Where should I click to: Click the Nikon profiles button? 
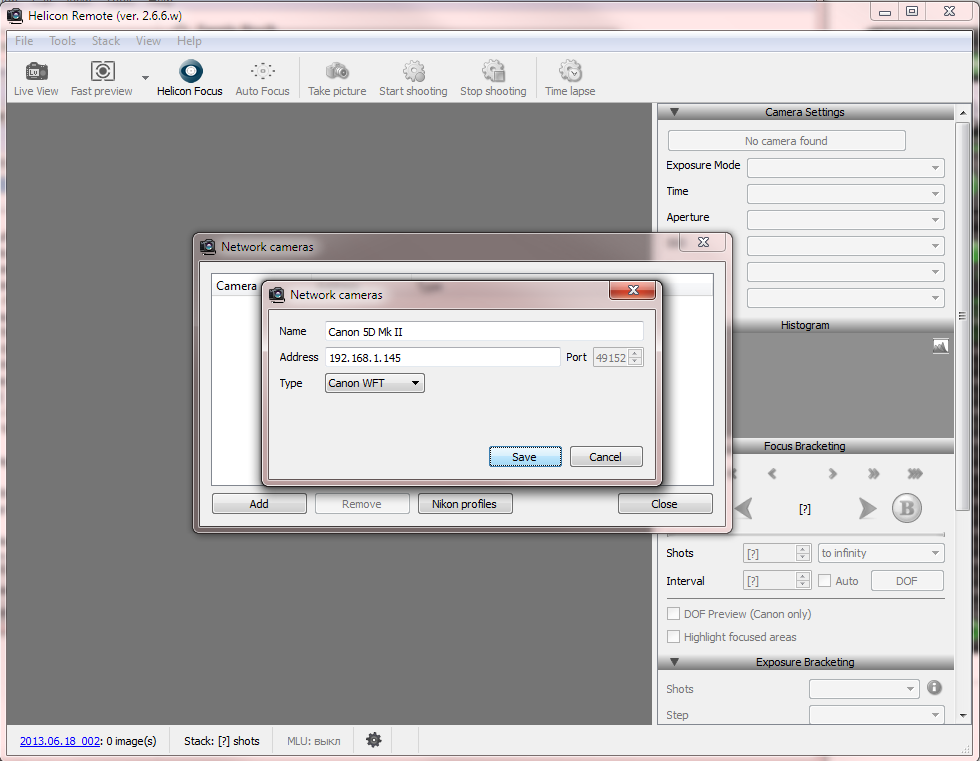[464, 504]
